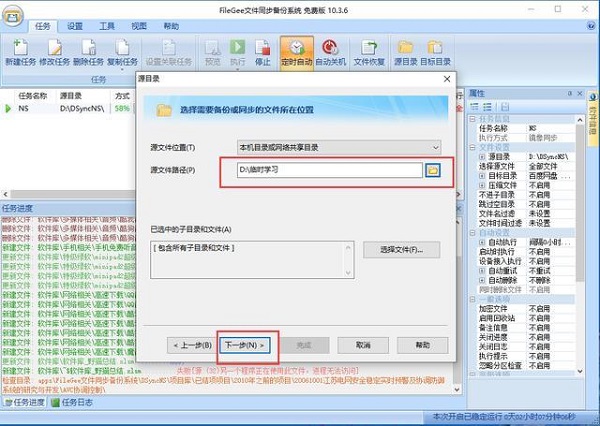The width and height of the screenshot is (600, 426).
Task: Click the categorized view icon in 属性 panel
Action: (474, 107)
